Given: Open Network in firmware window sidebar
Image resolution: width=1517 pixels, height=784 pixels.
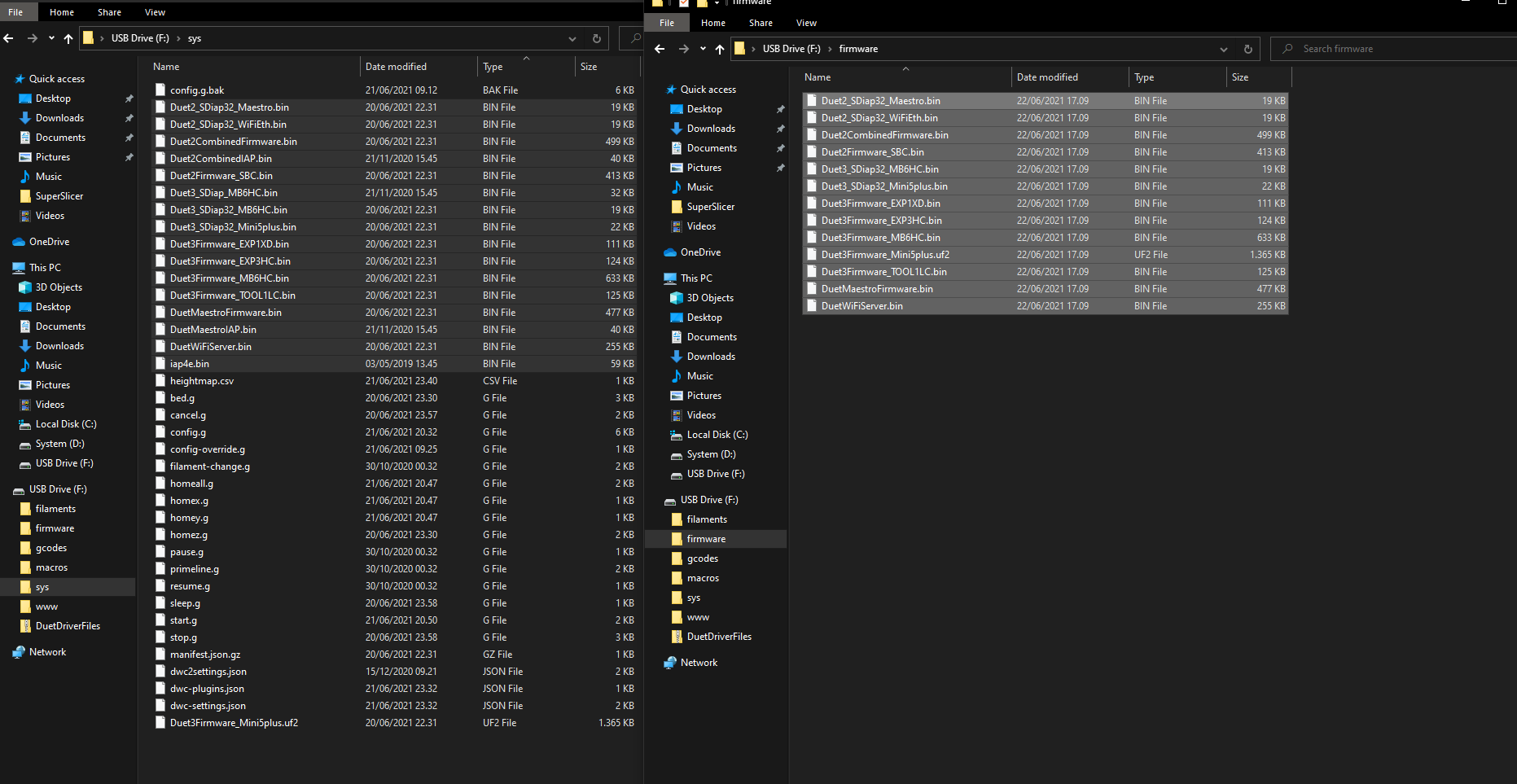Looking at the screenshot, I should (699, 663).
